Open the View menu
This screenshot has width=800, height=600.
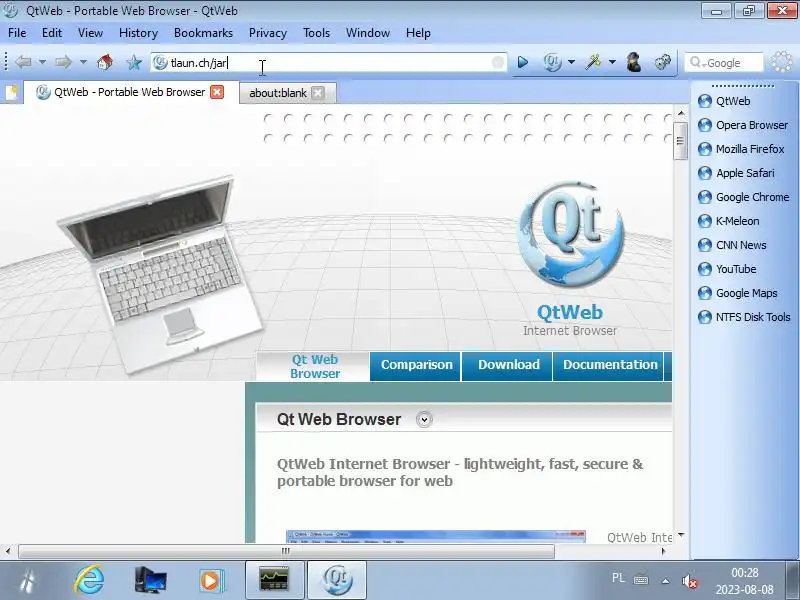coord(90,33)
